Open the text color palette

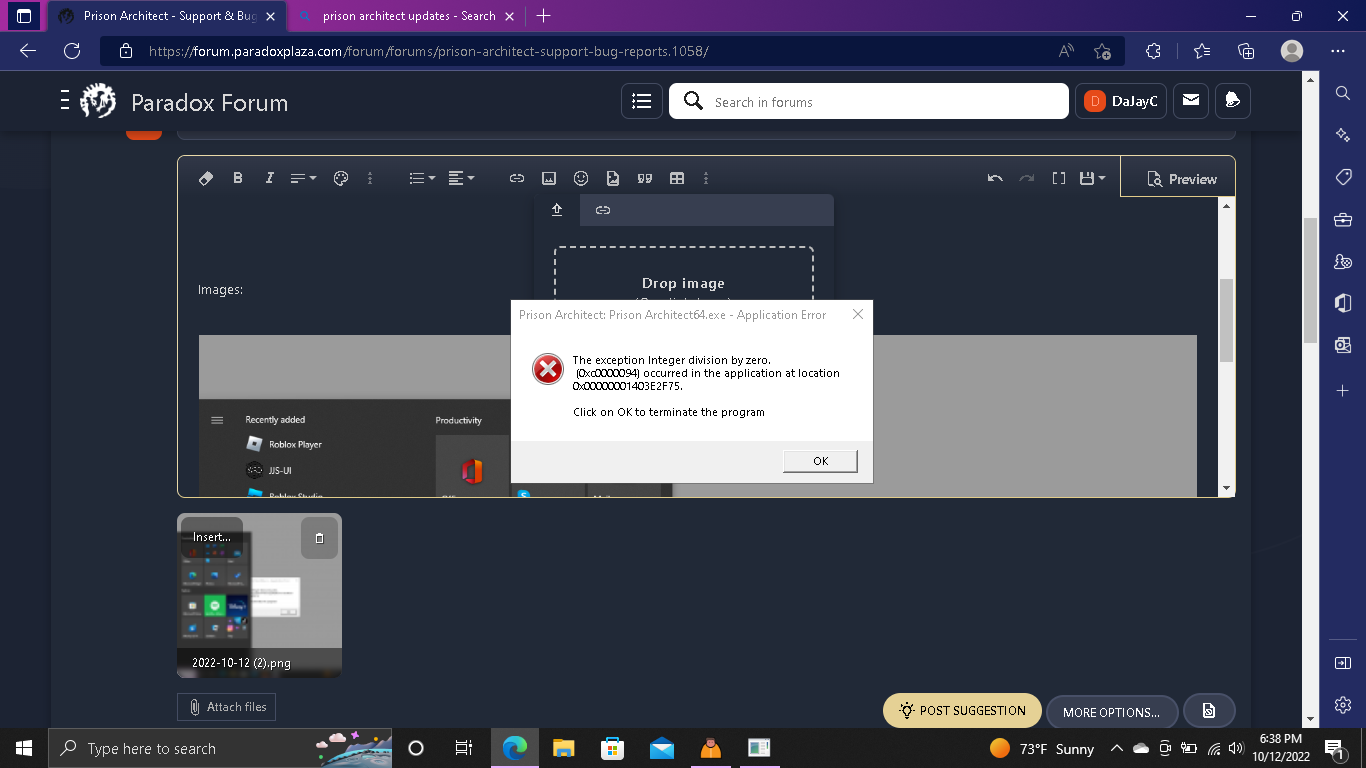click(x=340, y=178)
